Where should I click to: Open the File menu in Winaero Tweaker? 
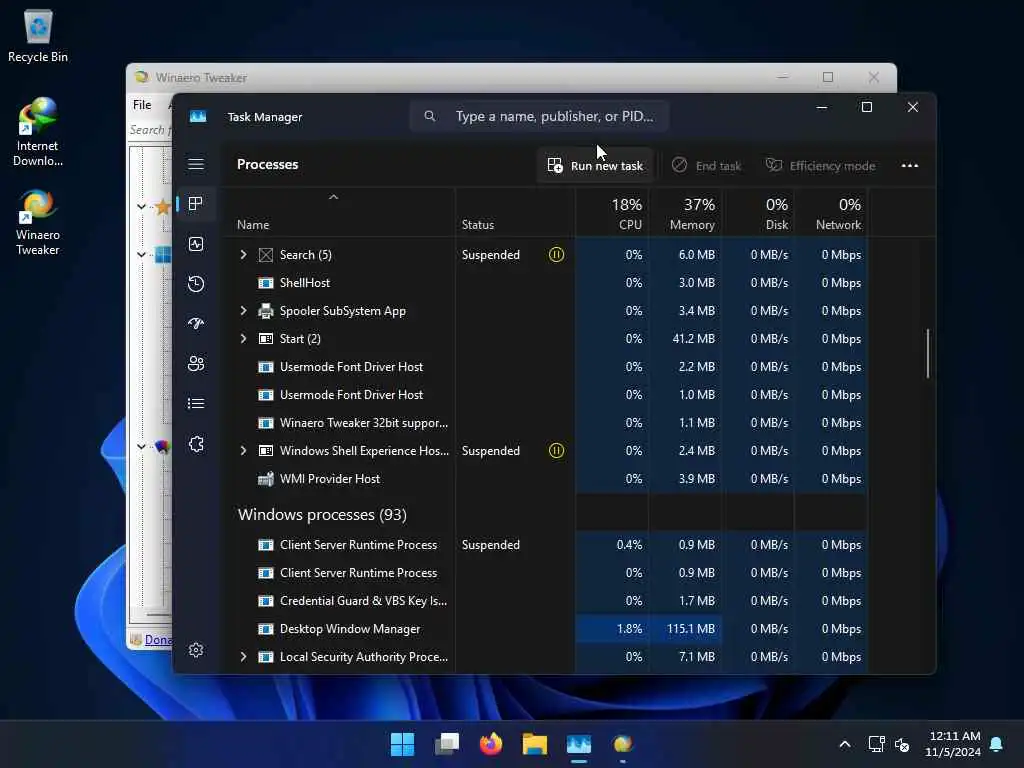pos(142,104)
